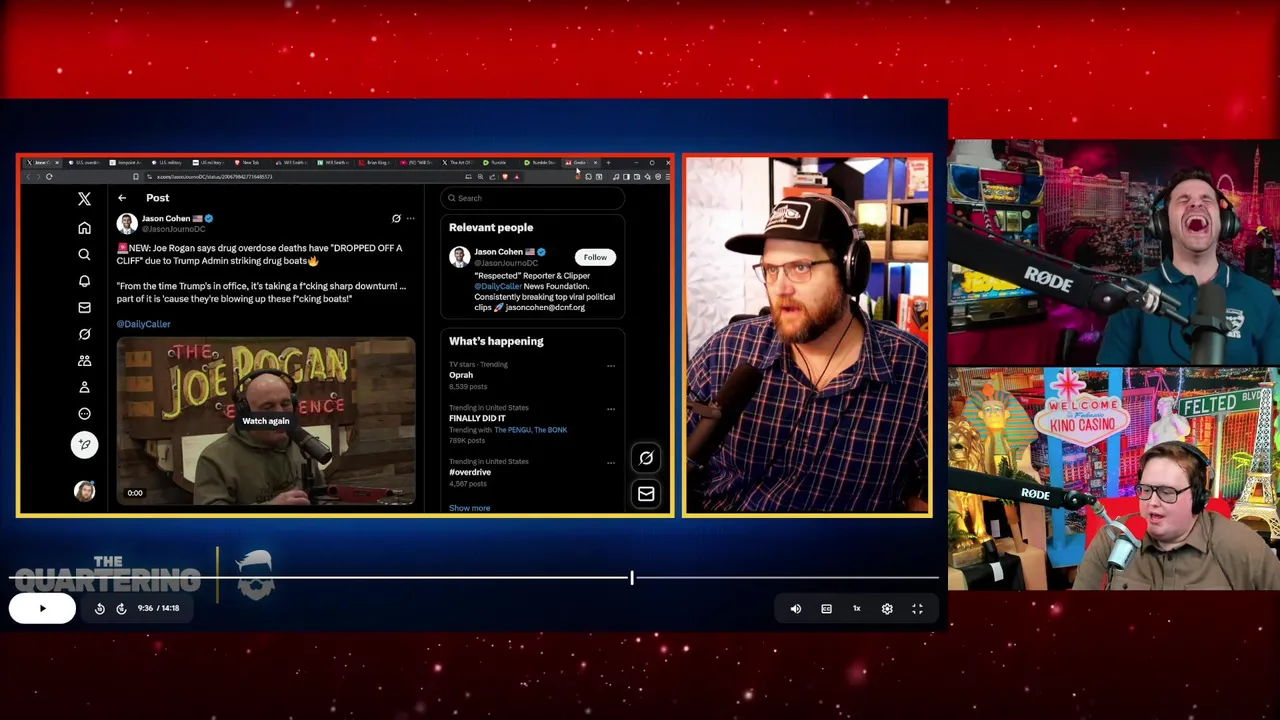
Task: Open Communities people icon in X sidebar
Action: (84, 360)
